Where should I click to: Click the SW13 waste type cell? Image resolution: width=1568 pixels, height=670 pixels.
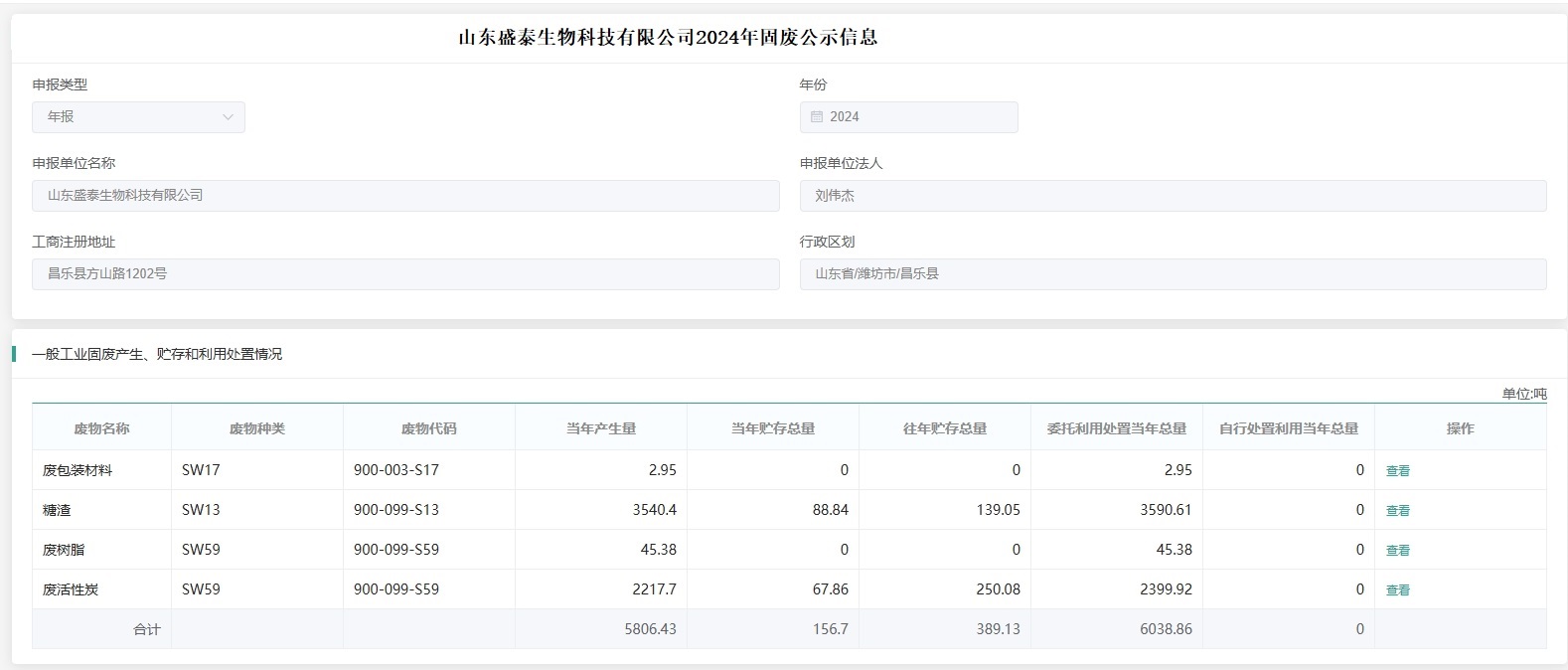(257, 510)
